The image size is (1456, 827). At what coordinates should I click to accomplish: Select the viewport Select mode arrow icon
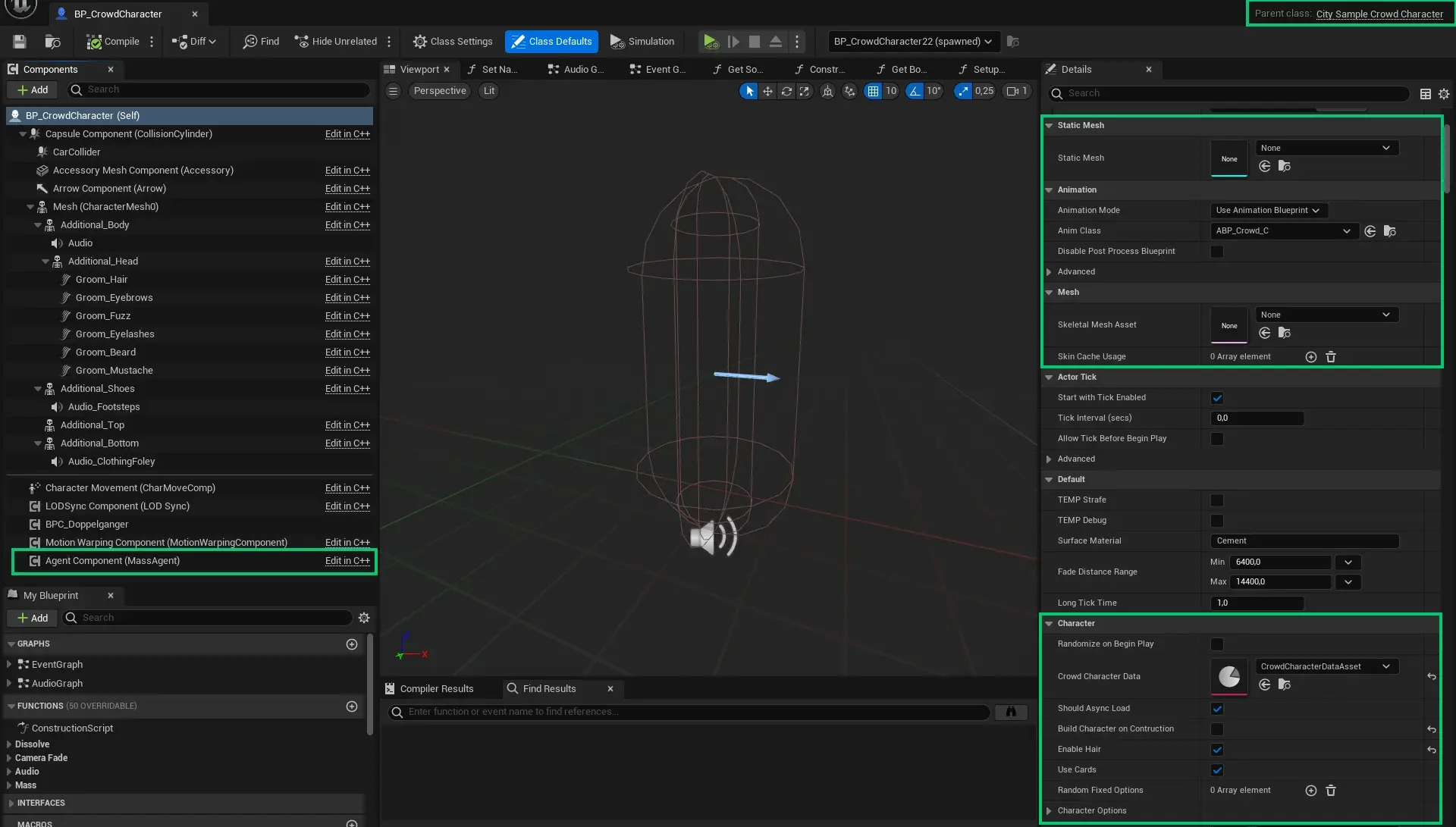748,91
